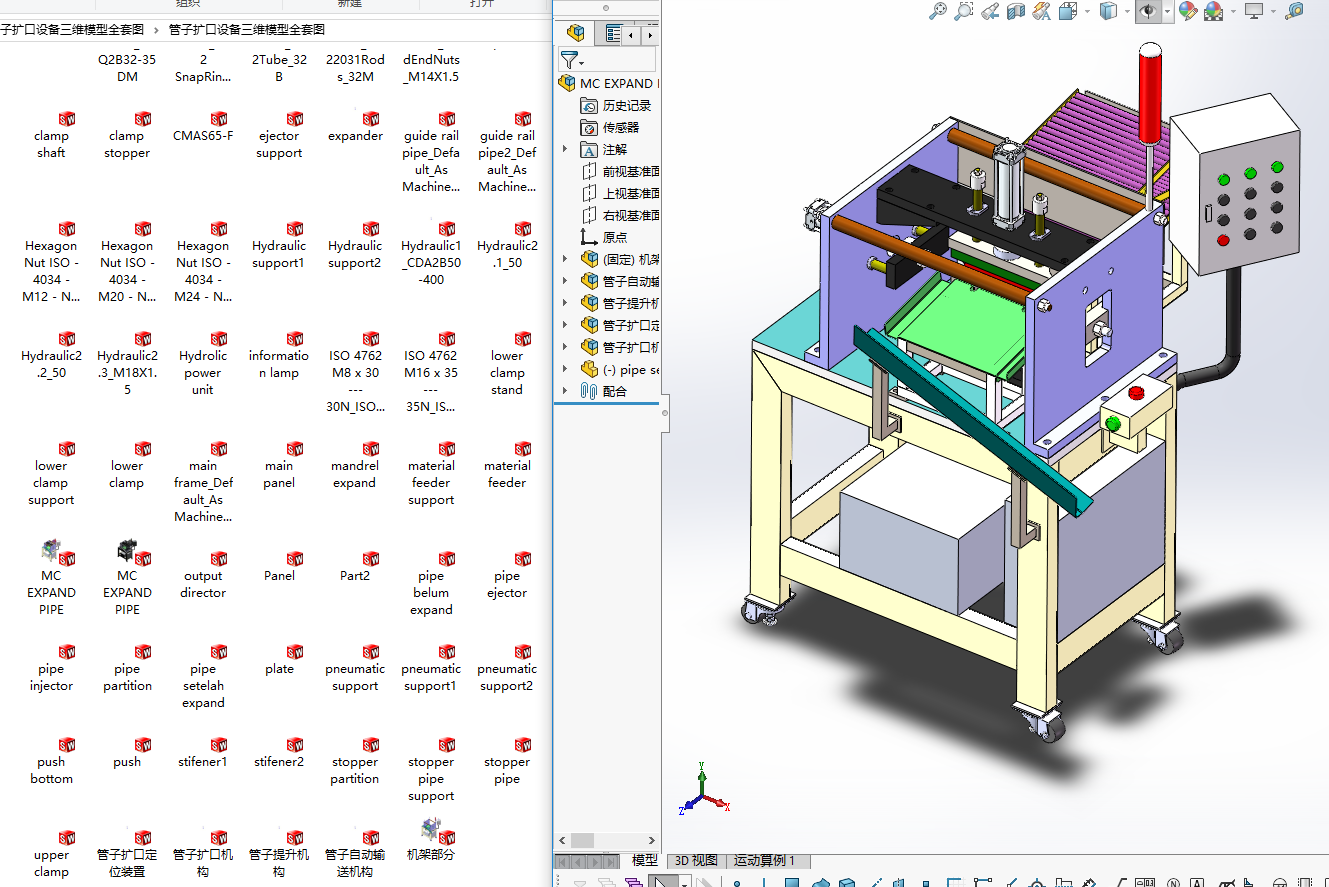Open the Edit Appearance tool
1329x887 pixels.
click(x=1187, y=11)
